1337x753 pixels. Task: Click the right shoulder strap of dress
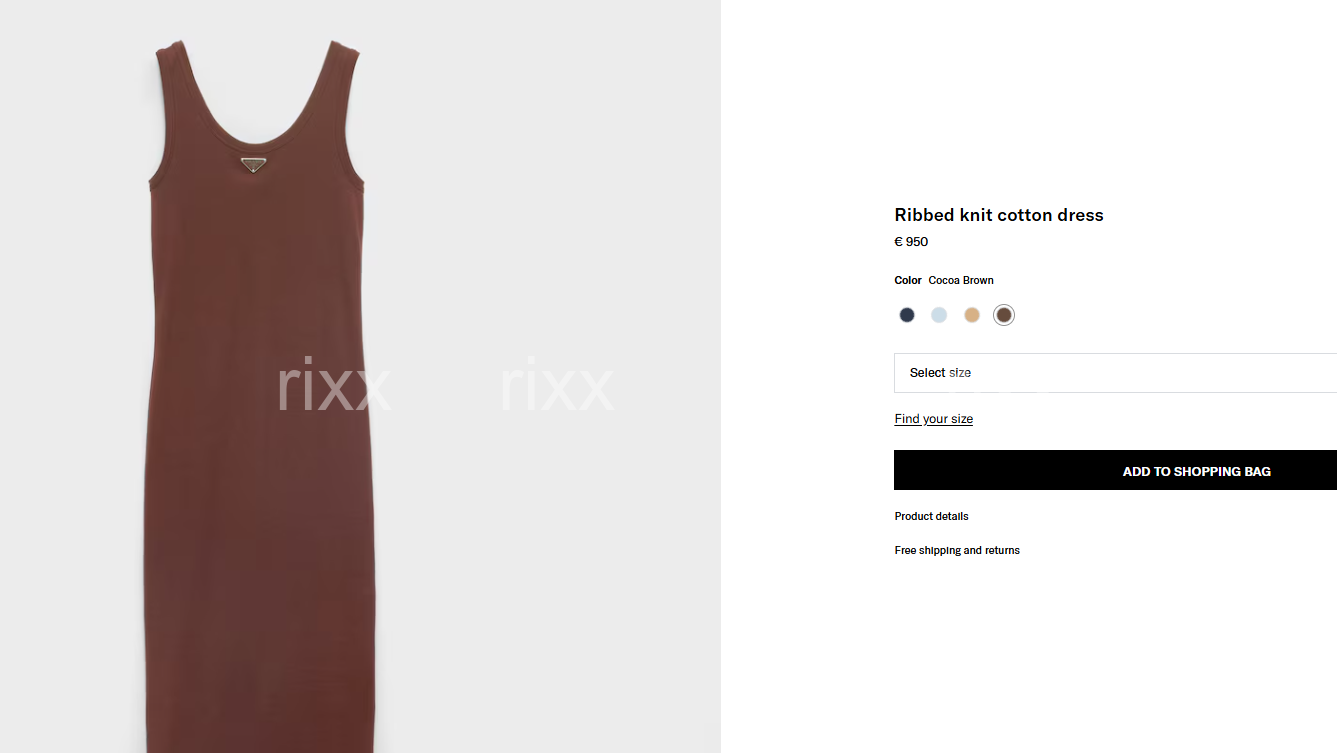tap(342, 100)
